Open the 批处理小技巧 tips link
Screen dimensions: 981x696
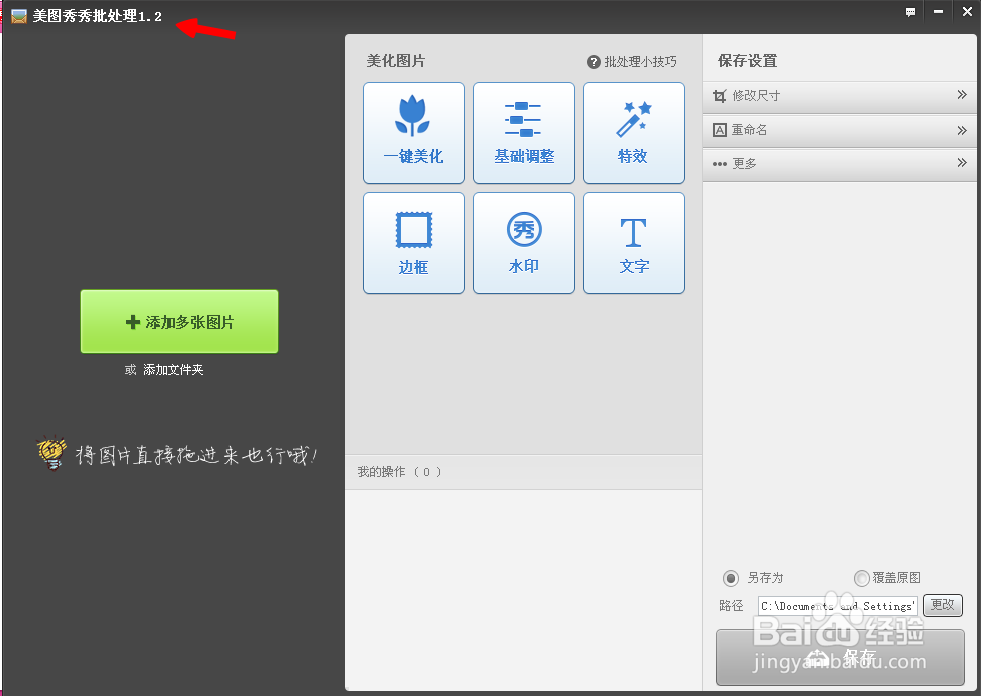point(640,62)
